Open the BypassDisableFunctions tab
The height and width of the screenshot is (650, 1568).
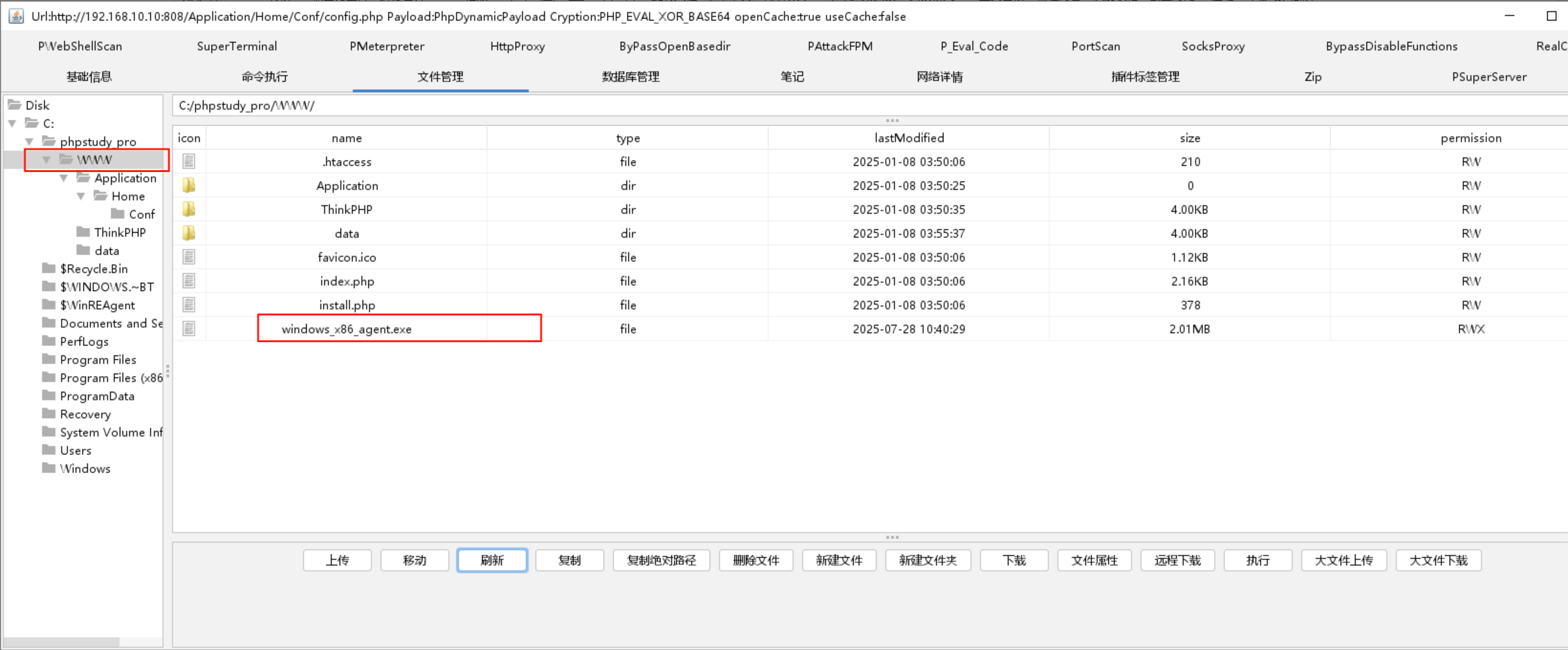click(1391, 47)
